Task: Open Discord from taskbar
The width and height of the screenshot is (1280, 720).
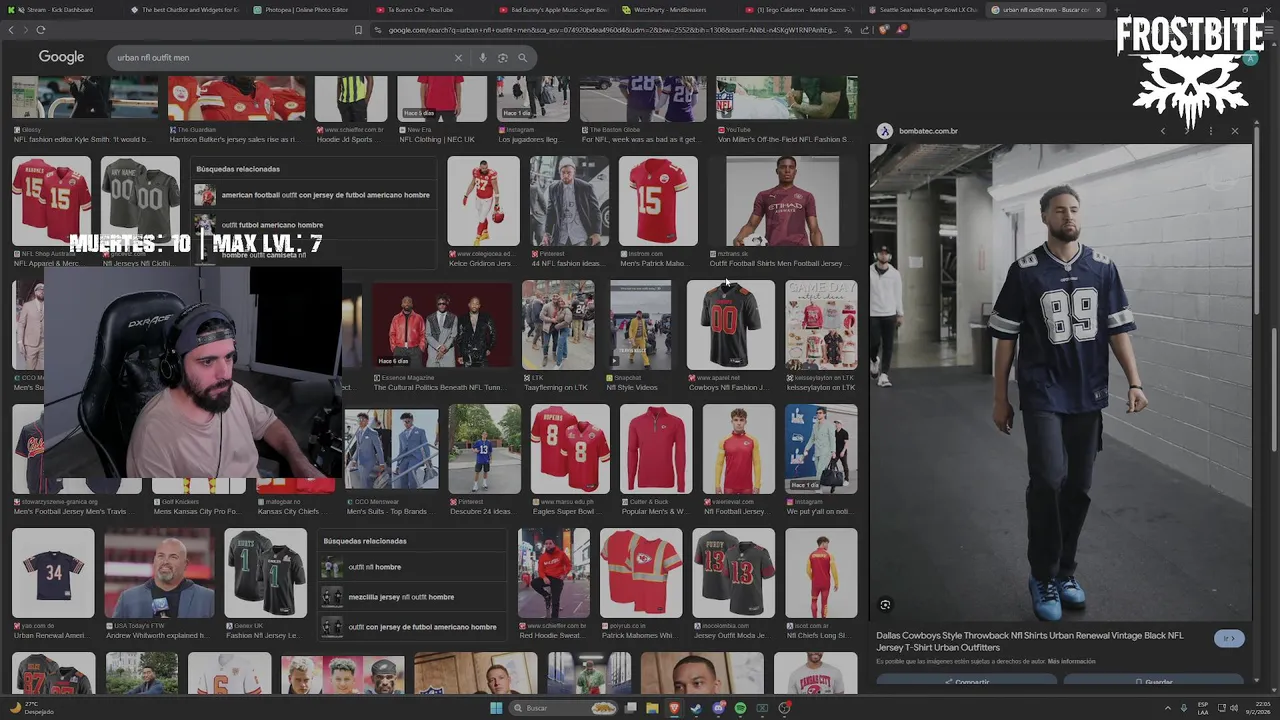Action: tap(718, 708)
